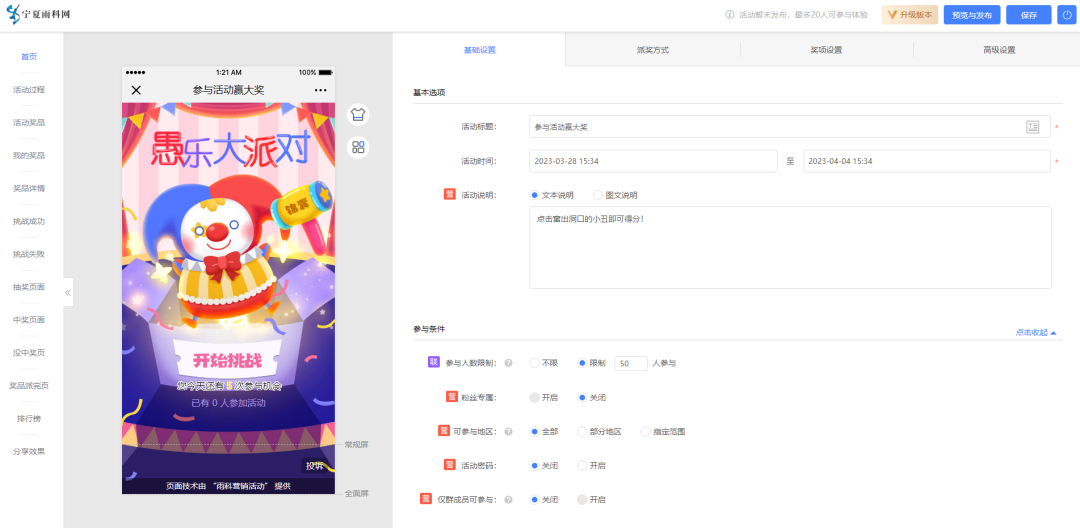The width and height of the screenshot is (1080, 528).
Task: Open 抽奖页面 in left sidebar
Action: (x=29, y=287)
